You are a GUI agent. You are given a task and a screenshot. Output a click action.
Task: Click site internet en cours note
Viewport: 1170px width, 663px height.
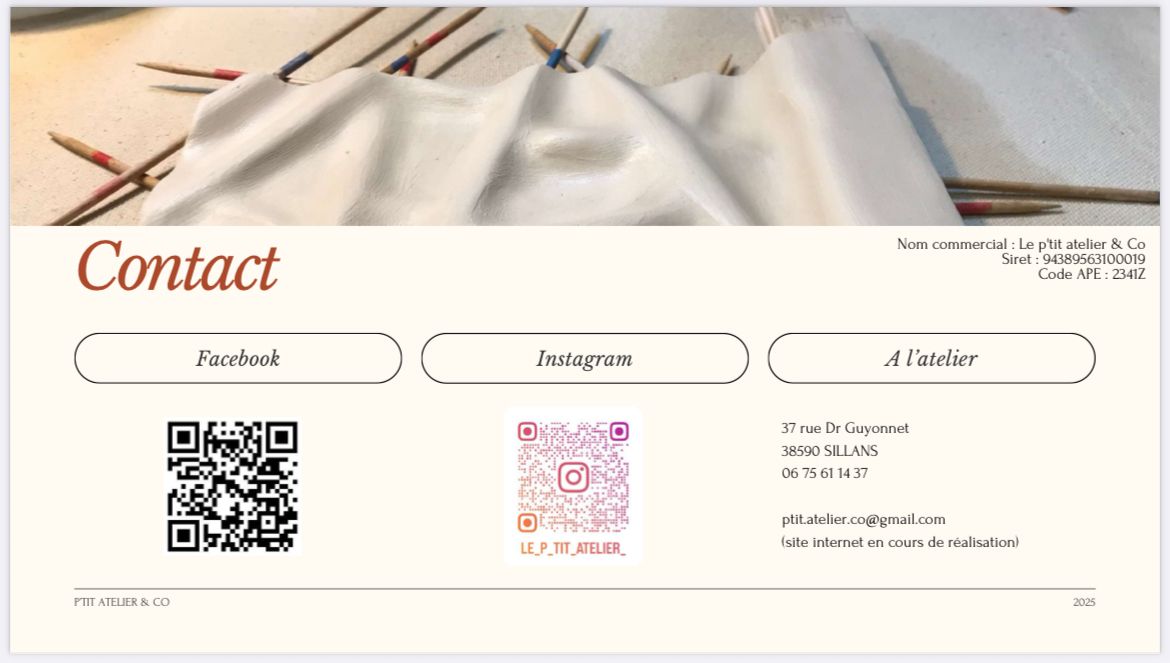[x=900, y=542]
